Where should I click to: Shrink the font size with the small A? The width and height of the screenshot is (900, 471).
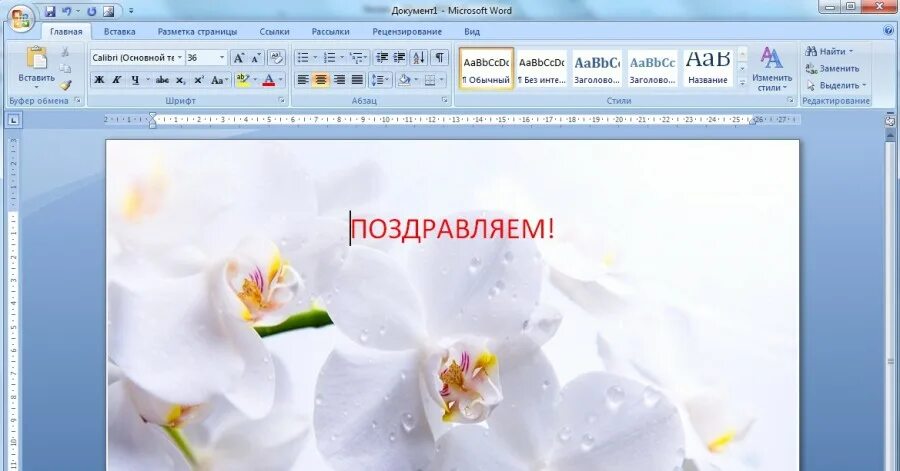coord(255,58)
